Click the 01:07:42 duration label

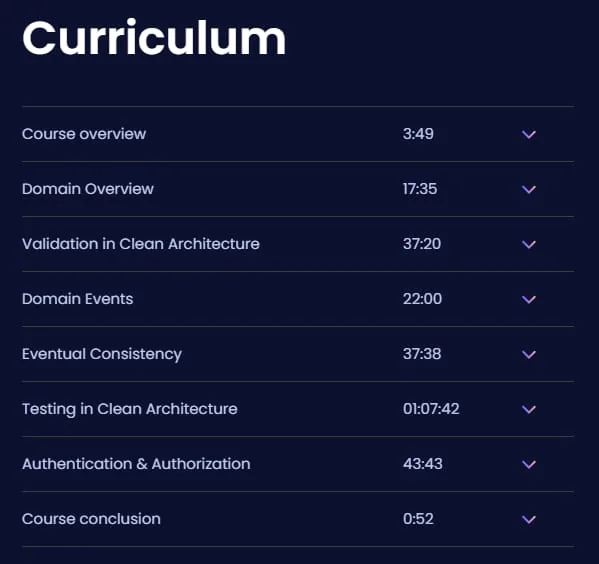pyautogui.click(x=431, y=409)
